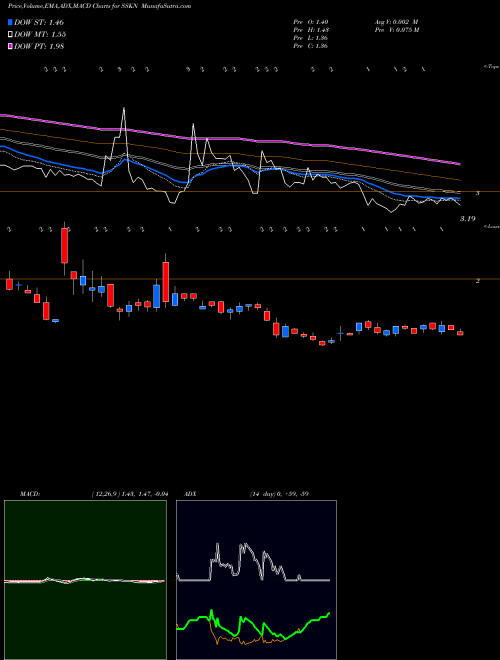This screenshot has height=660, width=500.
Task: Open the green MACD indicator chart
Action: [x=85, y=580]
